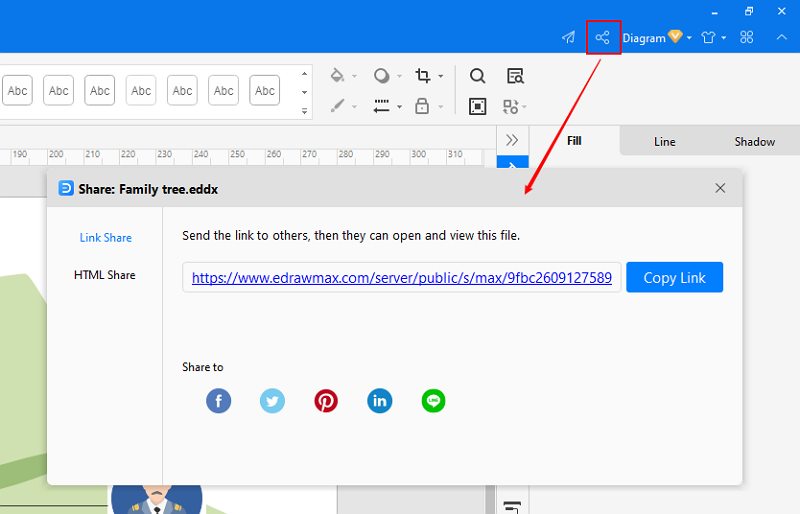Switch to the Line tab
Image resolution: width=800 pixels, height=514 pixels.
point(664,141)
